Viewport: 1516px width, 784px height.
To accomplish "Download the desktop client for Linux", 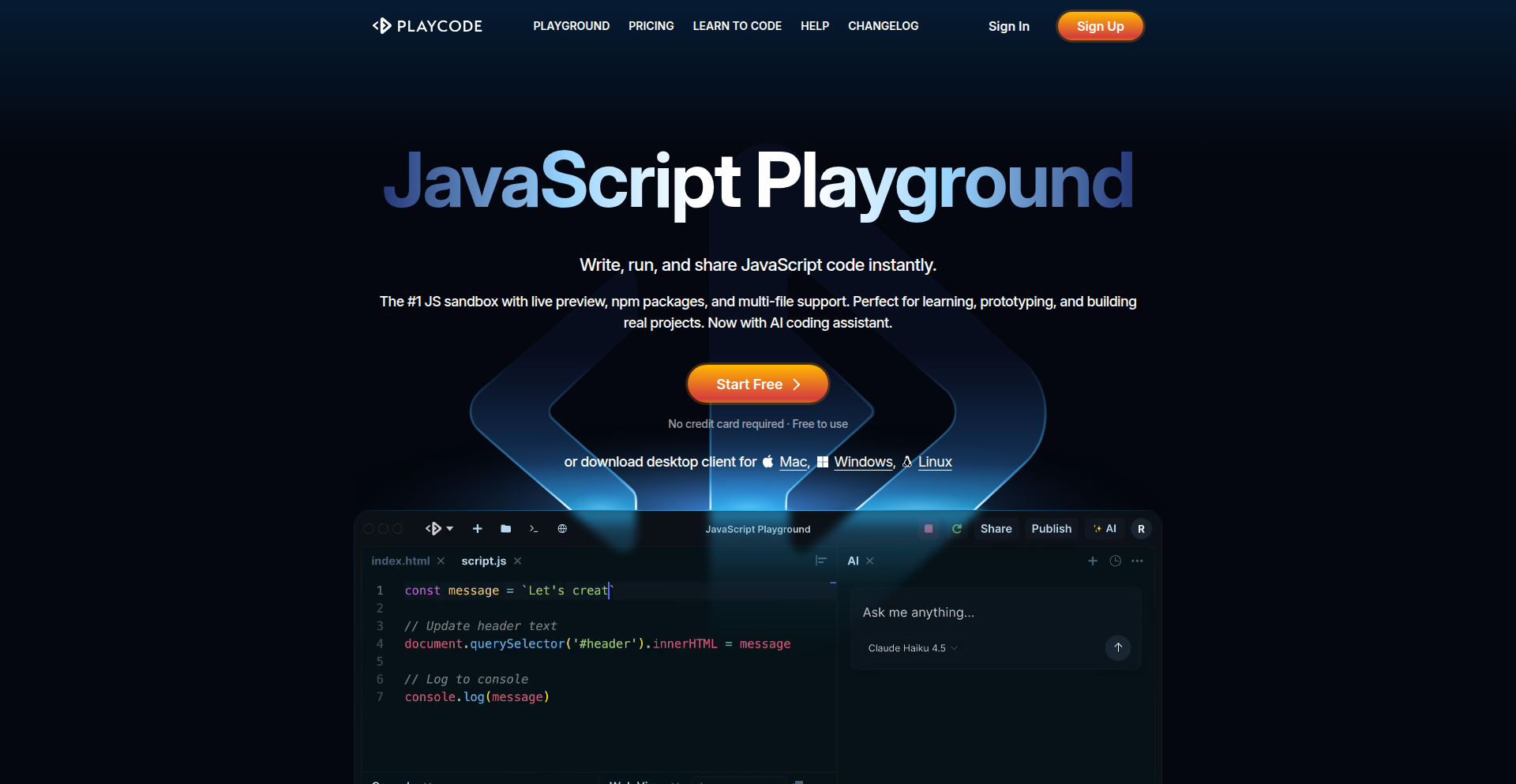I will pyautogui.click(x=936, y=462).
